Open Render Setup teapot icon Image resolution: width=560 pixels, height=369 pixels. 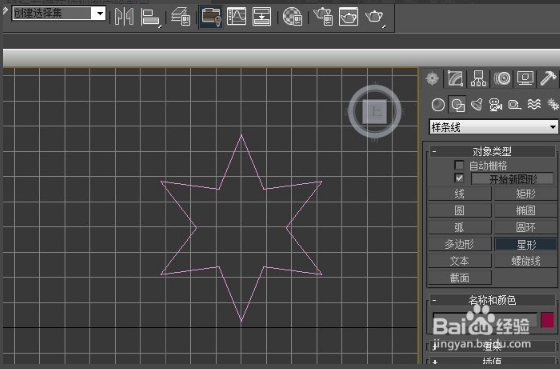pos(323,16)
